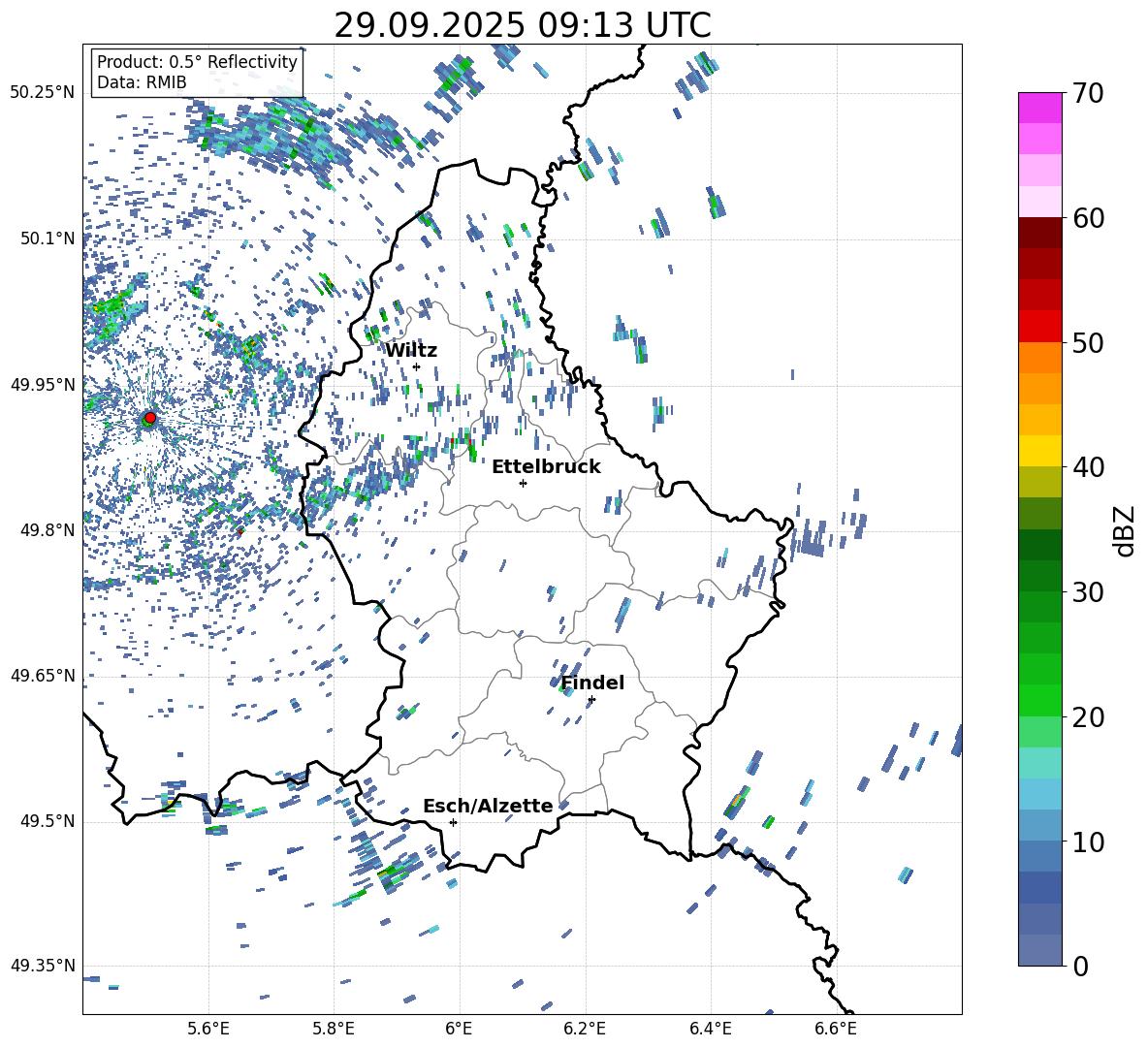Click the 70 tick label on colorbar
The height and width of the screenshot is (1048, 1148).
coord(1089,94)
